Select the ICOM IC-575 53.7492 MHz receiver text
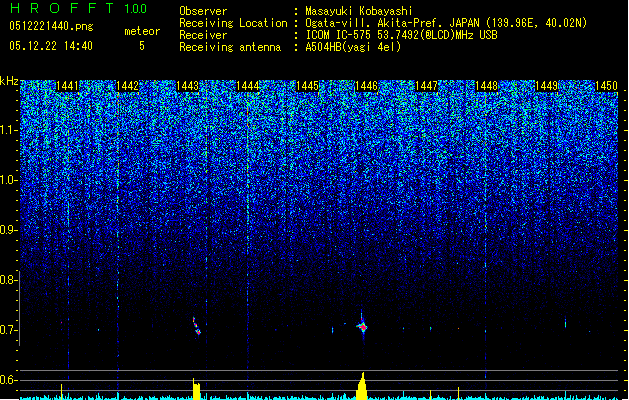Image resolution: width=629 pixels, height=400 pixels. coord(401,35)
